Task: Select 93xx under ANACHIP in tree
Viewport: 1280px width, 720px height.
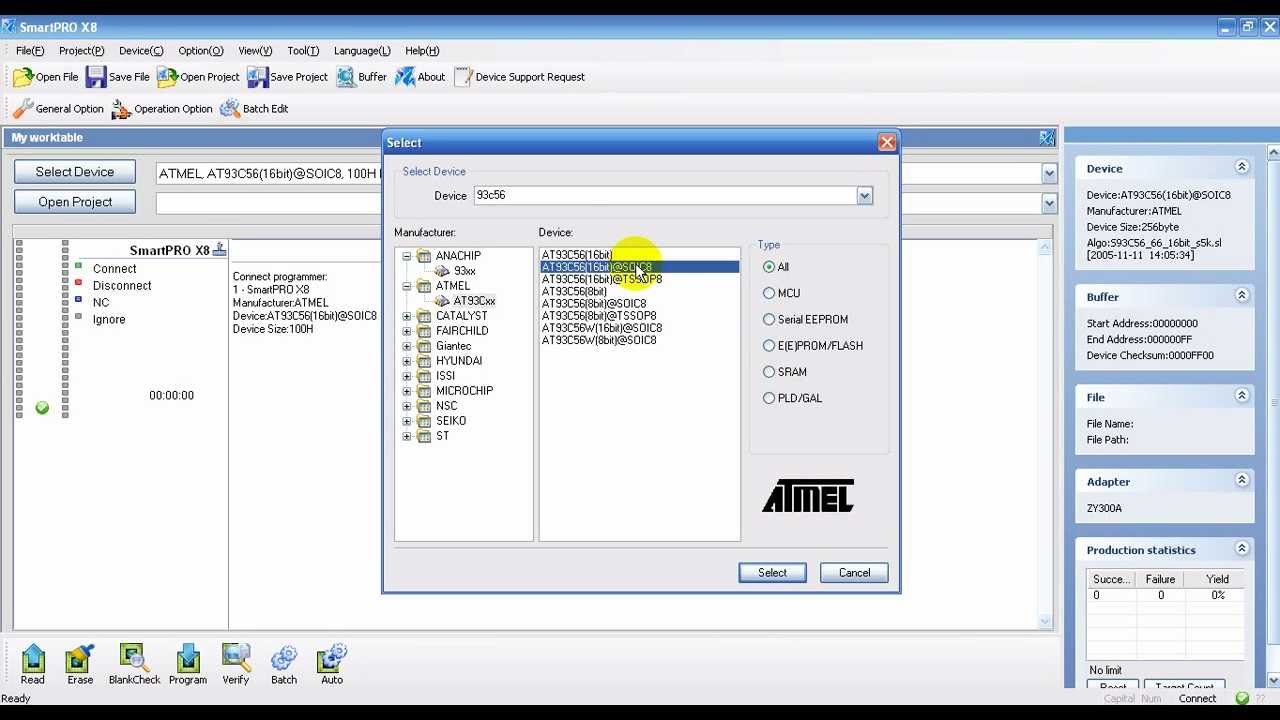Action: [x=464, y=271]
